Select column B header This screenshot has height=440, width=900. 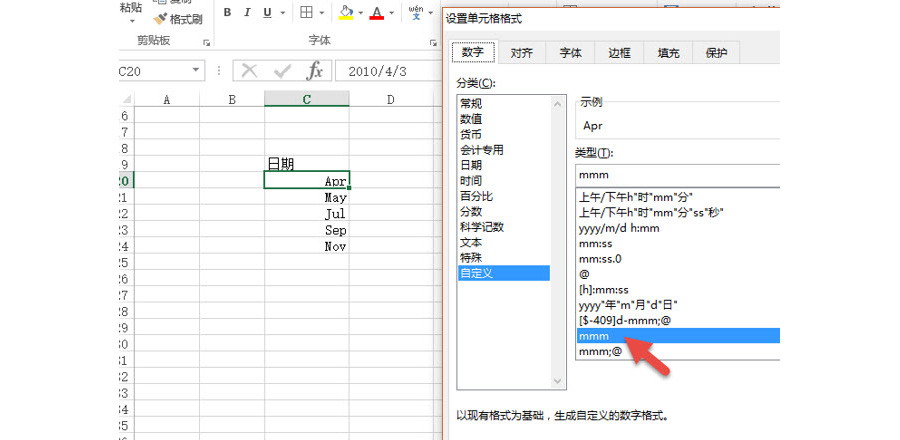[232, 99]
